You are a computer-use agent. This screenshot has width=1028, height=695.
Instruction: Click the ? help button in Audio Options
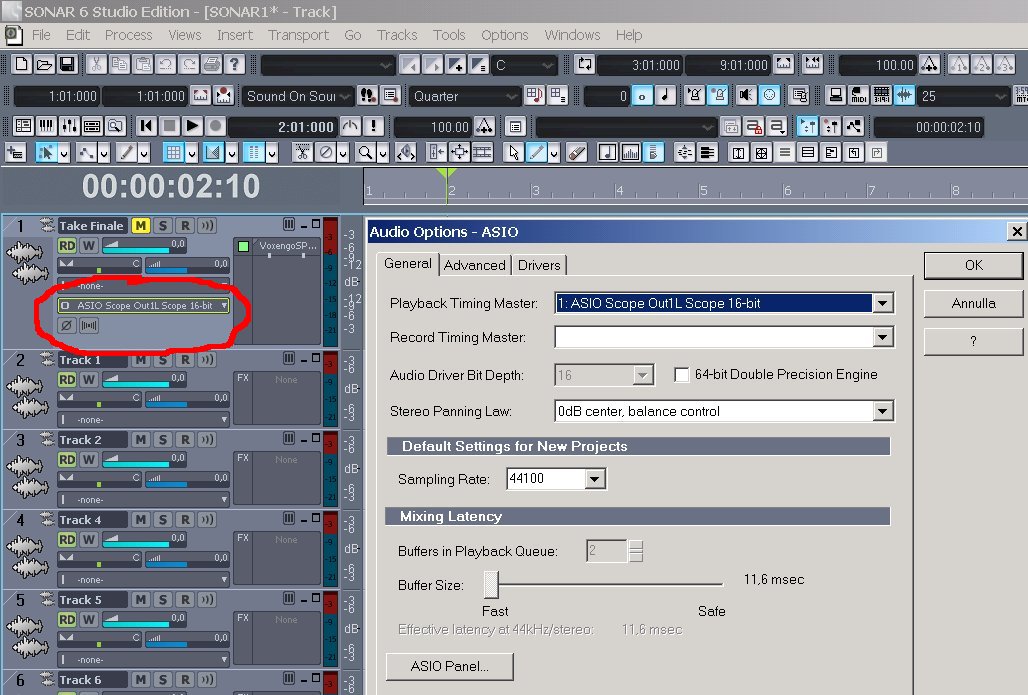[974, 341]
